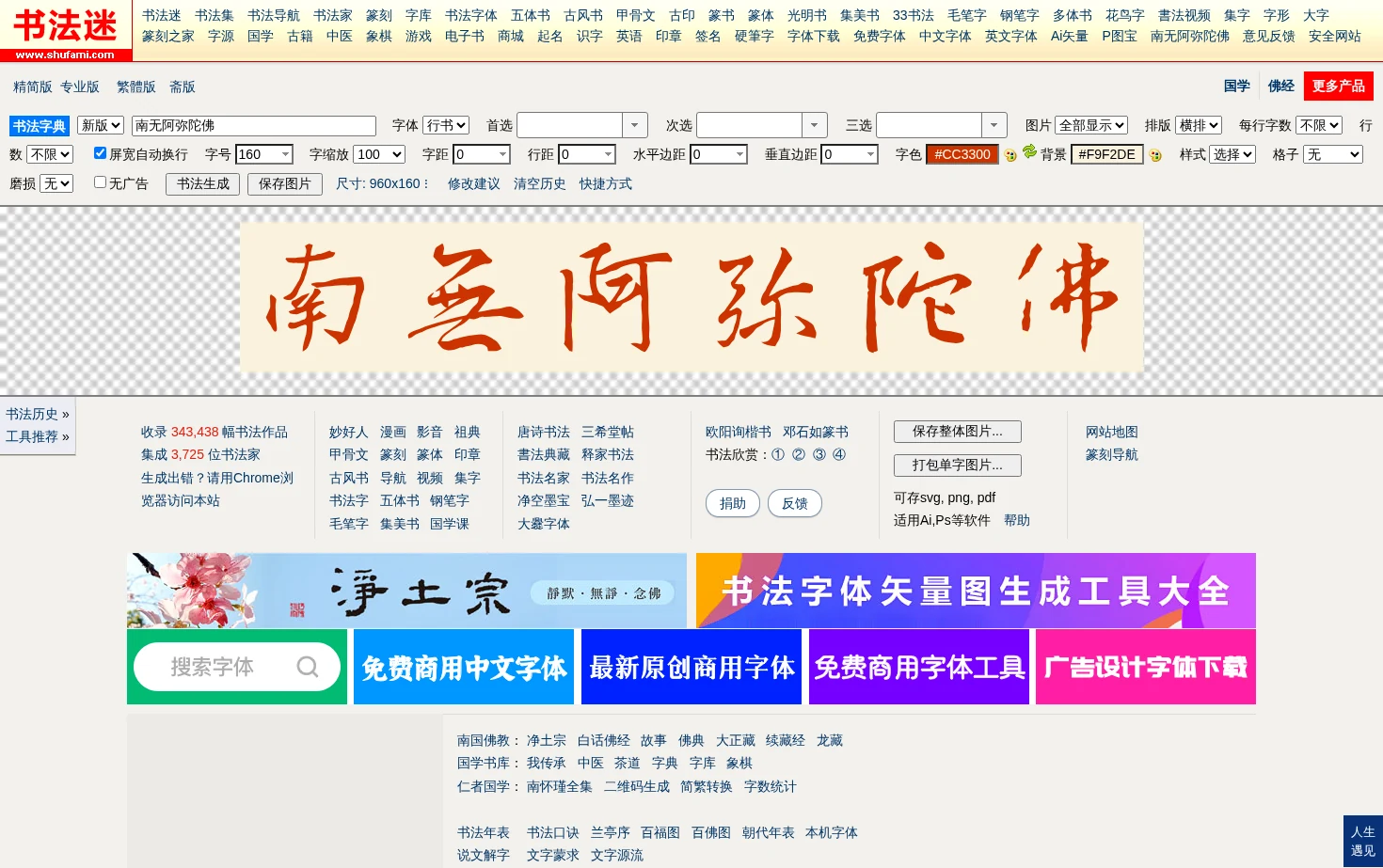Open the 排版 横排 layout dropdown
The height and width of the screenshot is (868, 1383).
click(1199, 125)
